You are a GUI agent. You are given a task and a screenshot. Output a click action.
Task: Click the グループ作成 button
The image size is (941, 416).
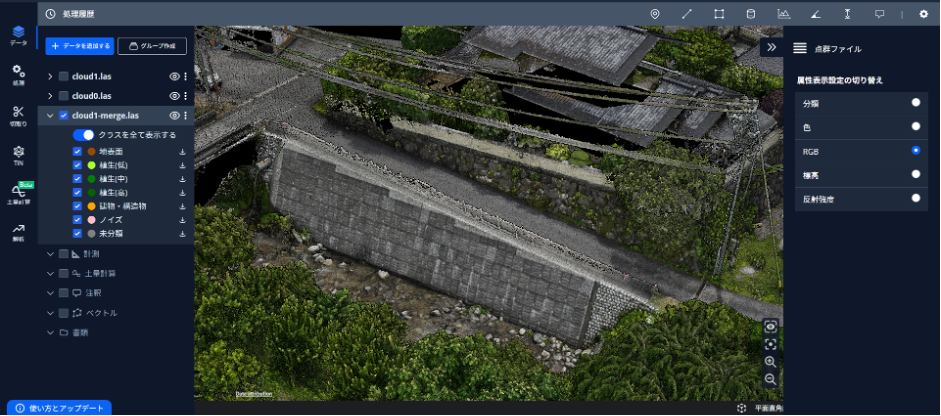click(152, 46)
